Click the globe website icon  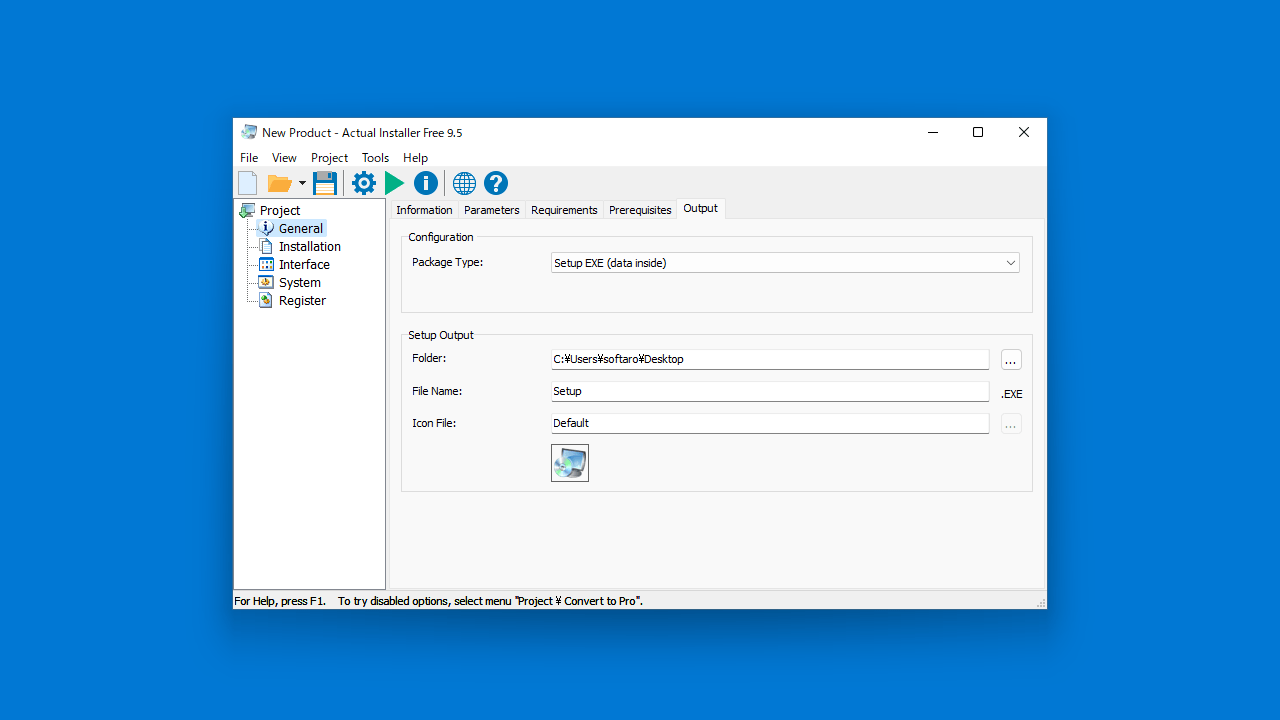464,183
